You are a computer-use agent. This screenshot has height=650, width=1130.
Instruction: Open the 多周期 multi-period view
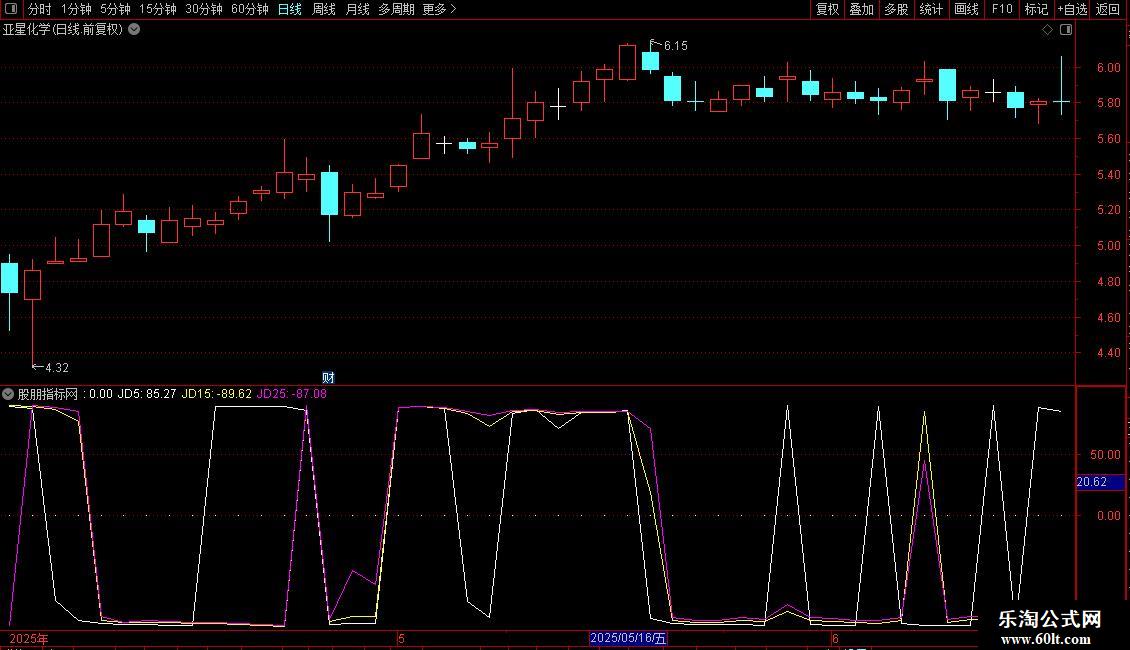tap(396, 9)
